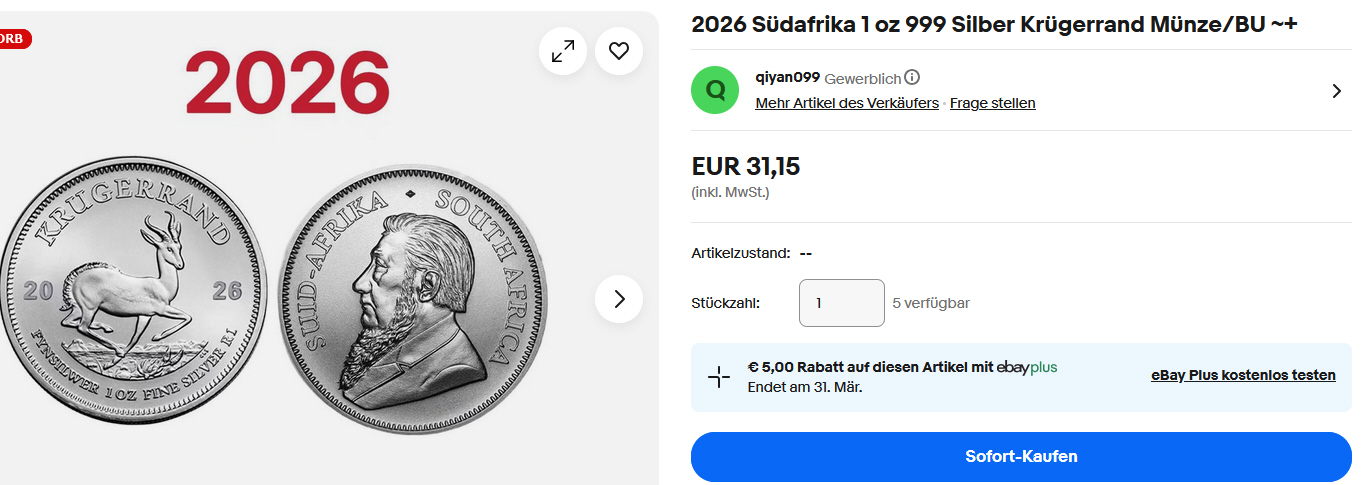Add item to watchlist with heart icon
This screenshot has width=1364, height=485.
pos(619,51)
